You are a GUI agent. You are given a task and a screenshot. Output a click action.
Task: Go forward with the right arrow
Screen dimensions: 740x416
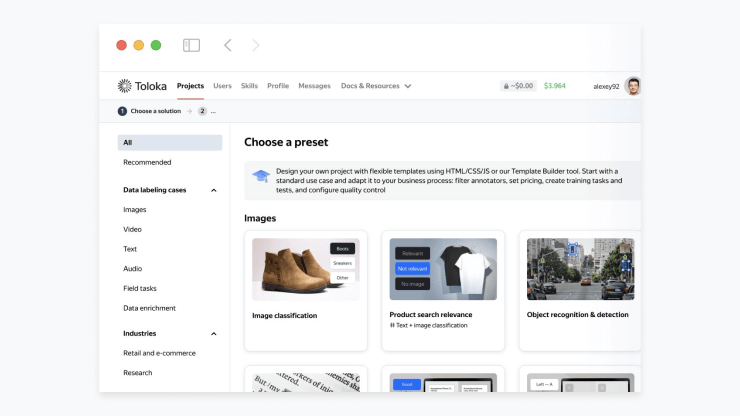point(255,45)
